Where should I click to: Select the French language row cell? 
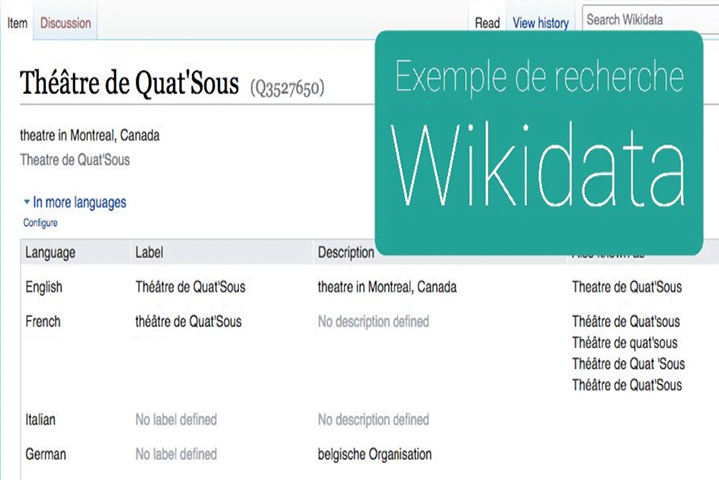point(43,321)
